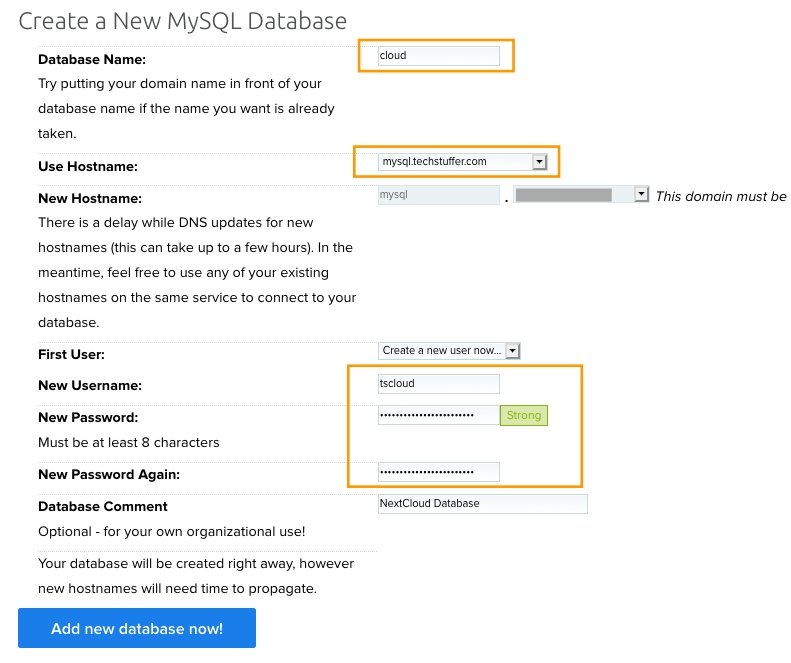Click the Strong password strength indicator

click(x=524, y=415)
